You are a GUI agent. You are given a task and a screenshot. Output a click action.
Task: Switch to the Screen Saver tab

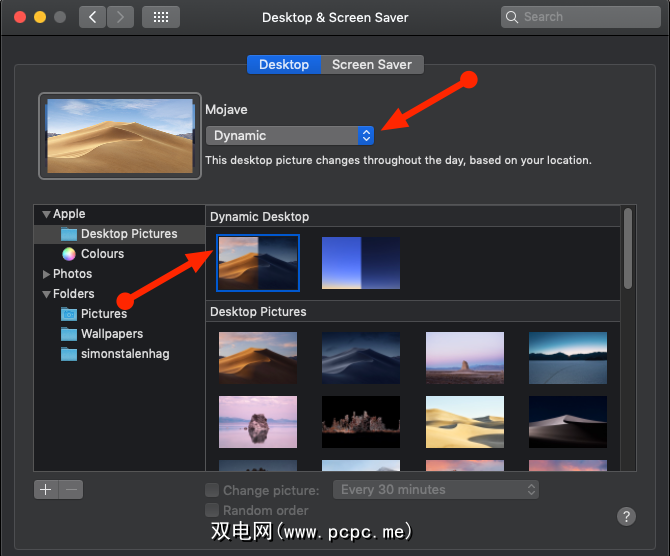(372, 65)
